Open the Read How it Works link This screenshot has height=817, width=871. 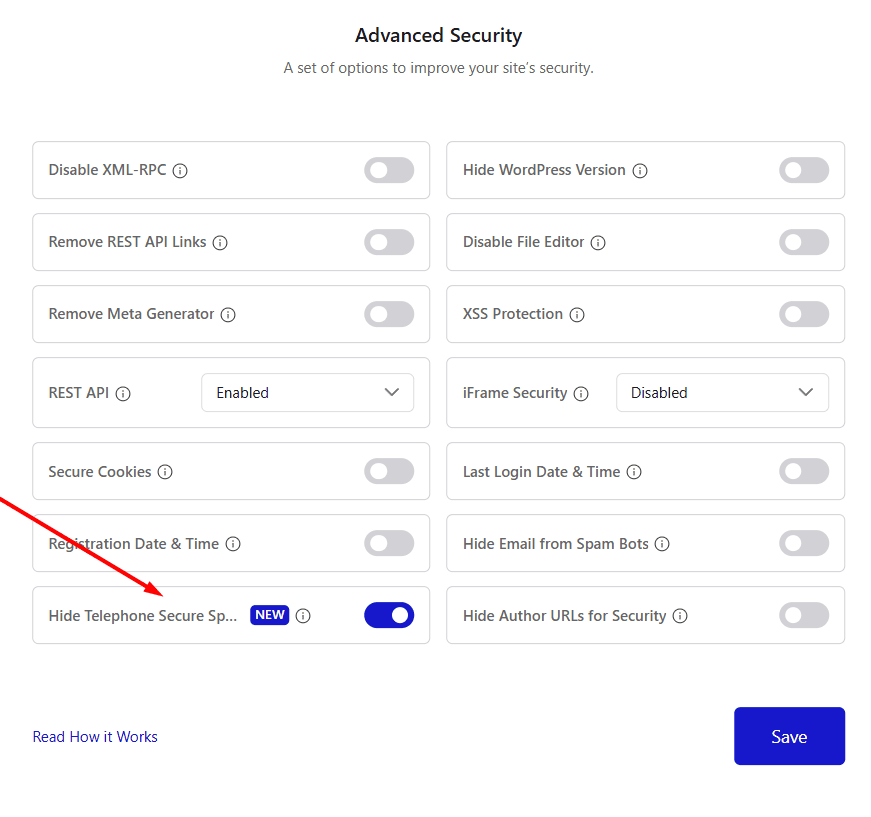(x=95, y=736)
